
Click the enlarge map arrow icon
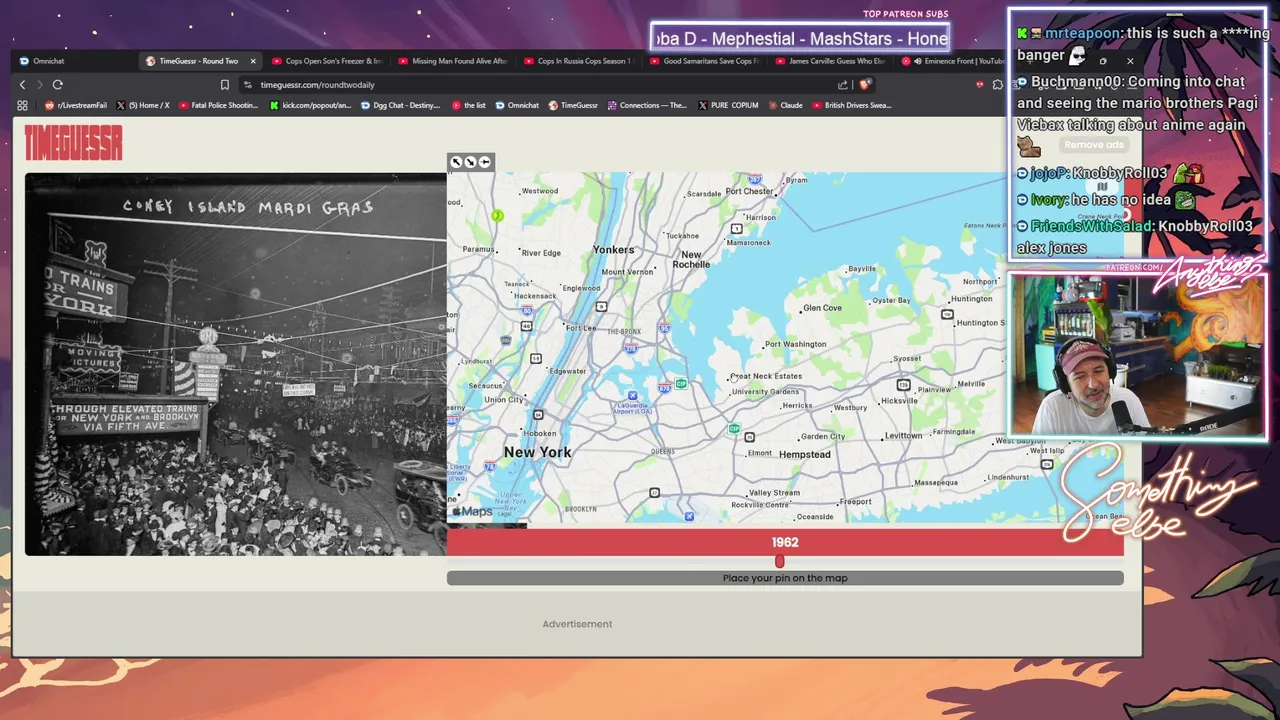(456, 162)
